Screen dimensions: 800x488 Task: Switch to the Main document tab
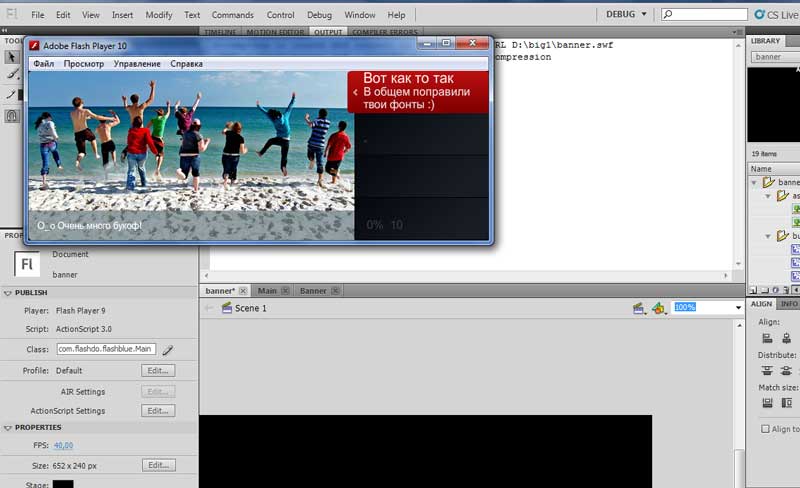click(x=267, y=291)
